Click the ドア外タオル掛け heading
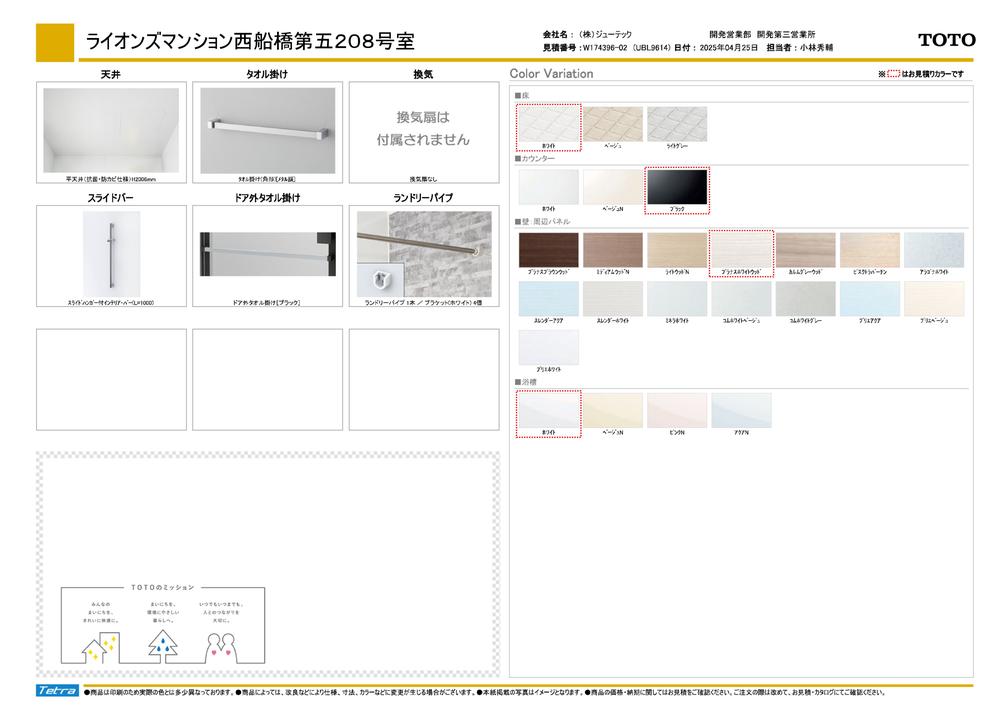The image size is (1000, 706). [x=267, y=198]
